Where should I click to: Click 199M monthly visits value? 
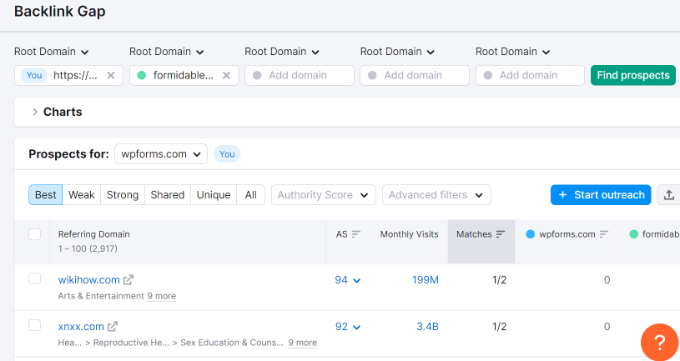pos(425,280)
